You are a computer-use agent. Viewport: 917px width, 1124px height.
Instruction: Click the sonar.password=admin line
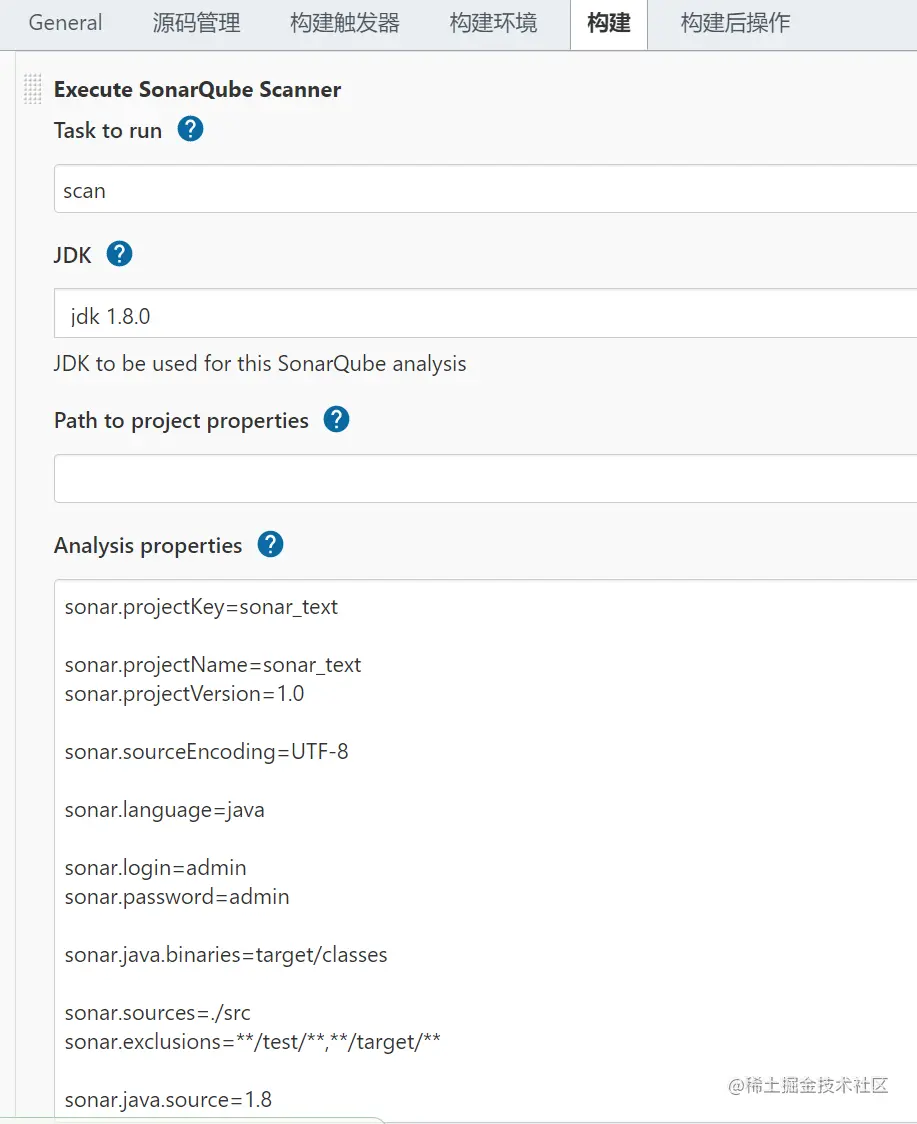pyautogui.click(x=177, y=897)
